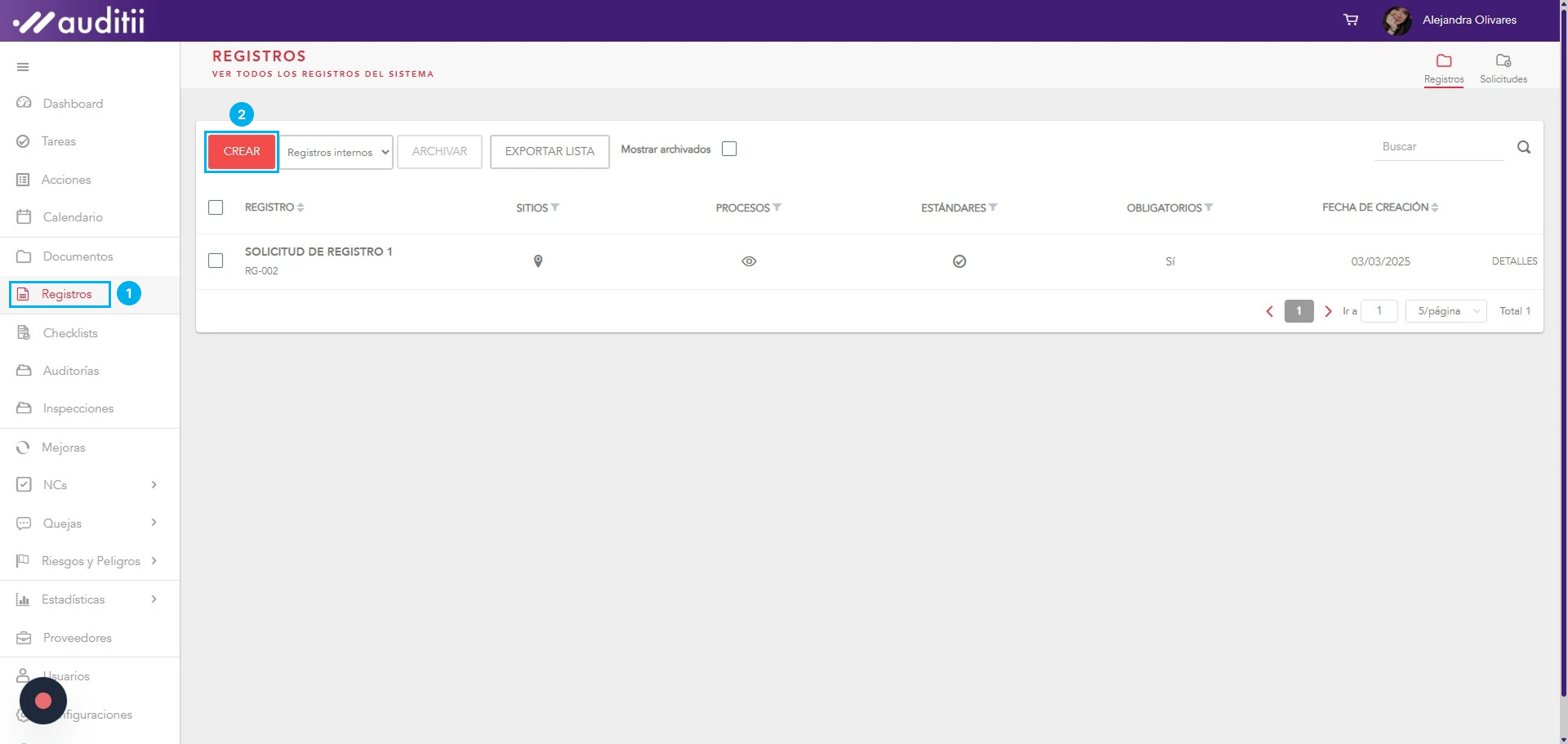Click the Buscar search field
The width and height of the screenshot is (1568, 744).
pyautogui.click(x=1437, y=147)
